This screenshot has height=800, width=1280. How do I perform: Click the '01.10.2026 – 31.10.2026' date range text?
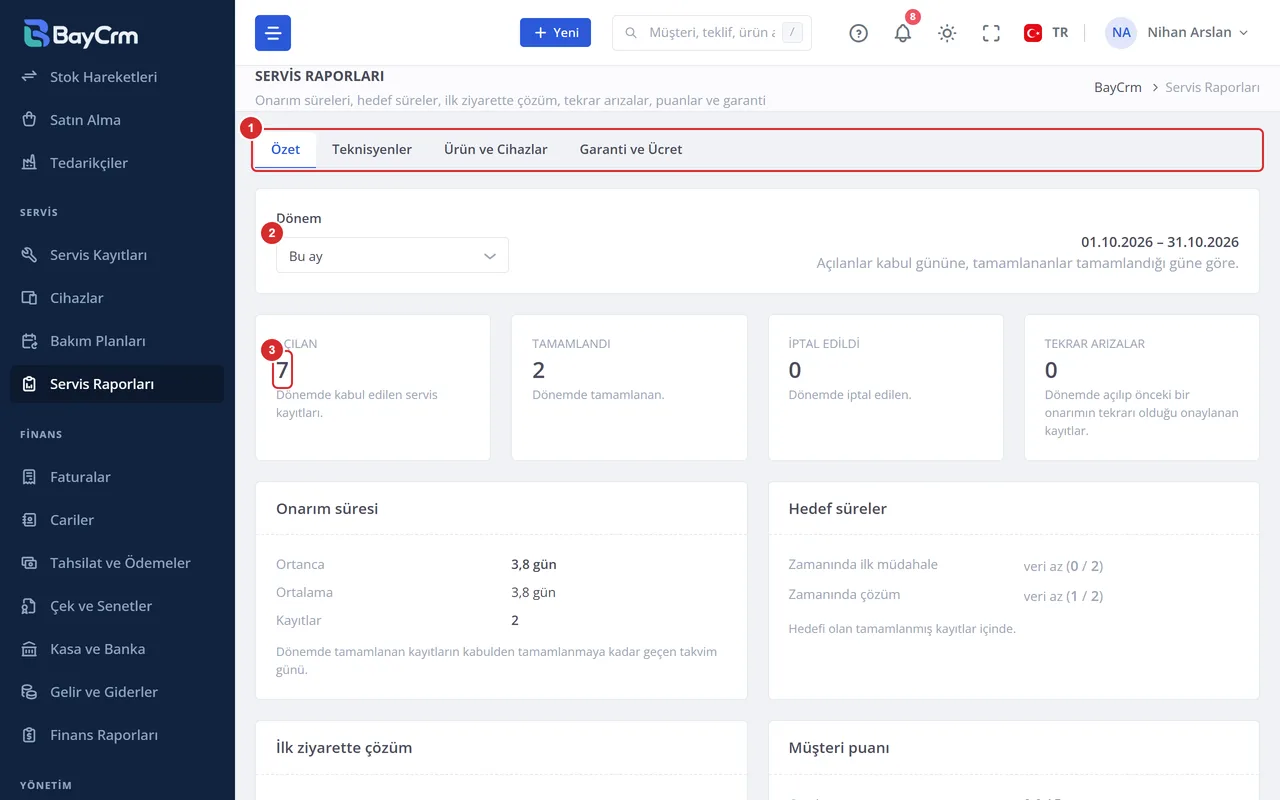pyautogui.click(x=1160, y=242)
